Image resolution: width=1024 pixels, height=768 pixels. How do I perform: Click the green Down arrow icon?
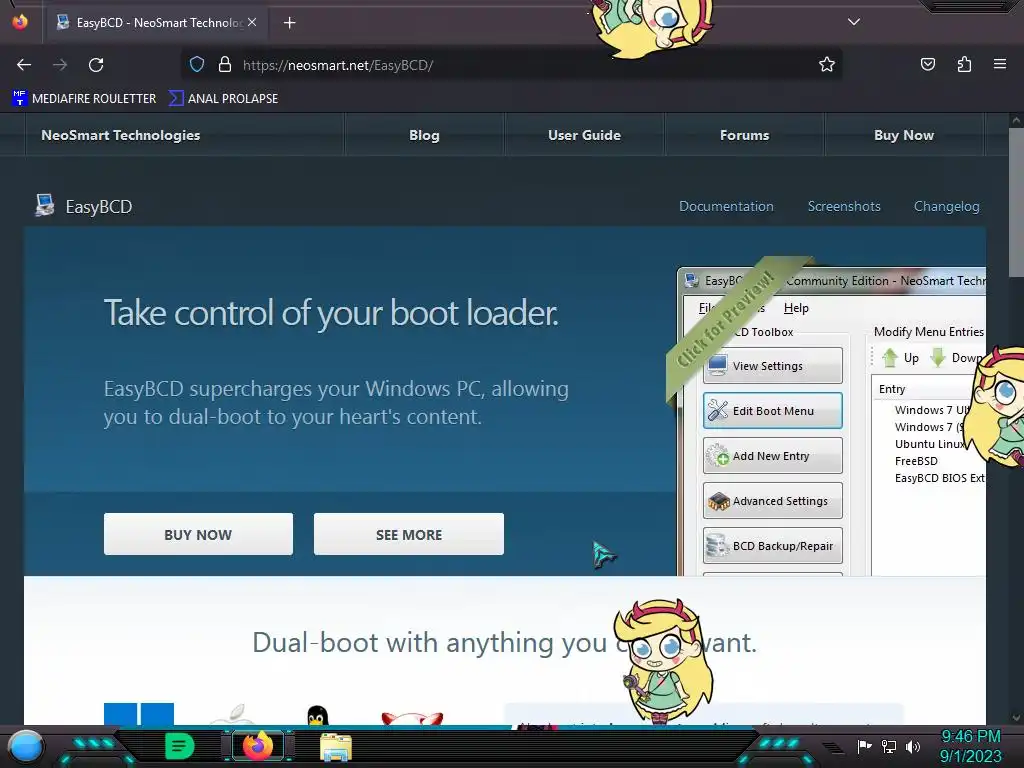click(x=938, y=357)
